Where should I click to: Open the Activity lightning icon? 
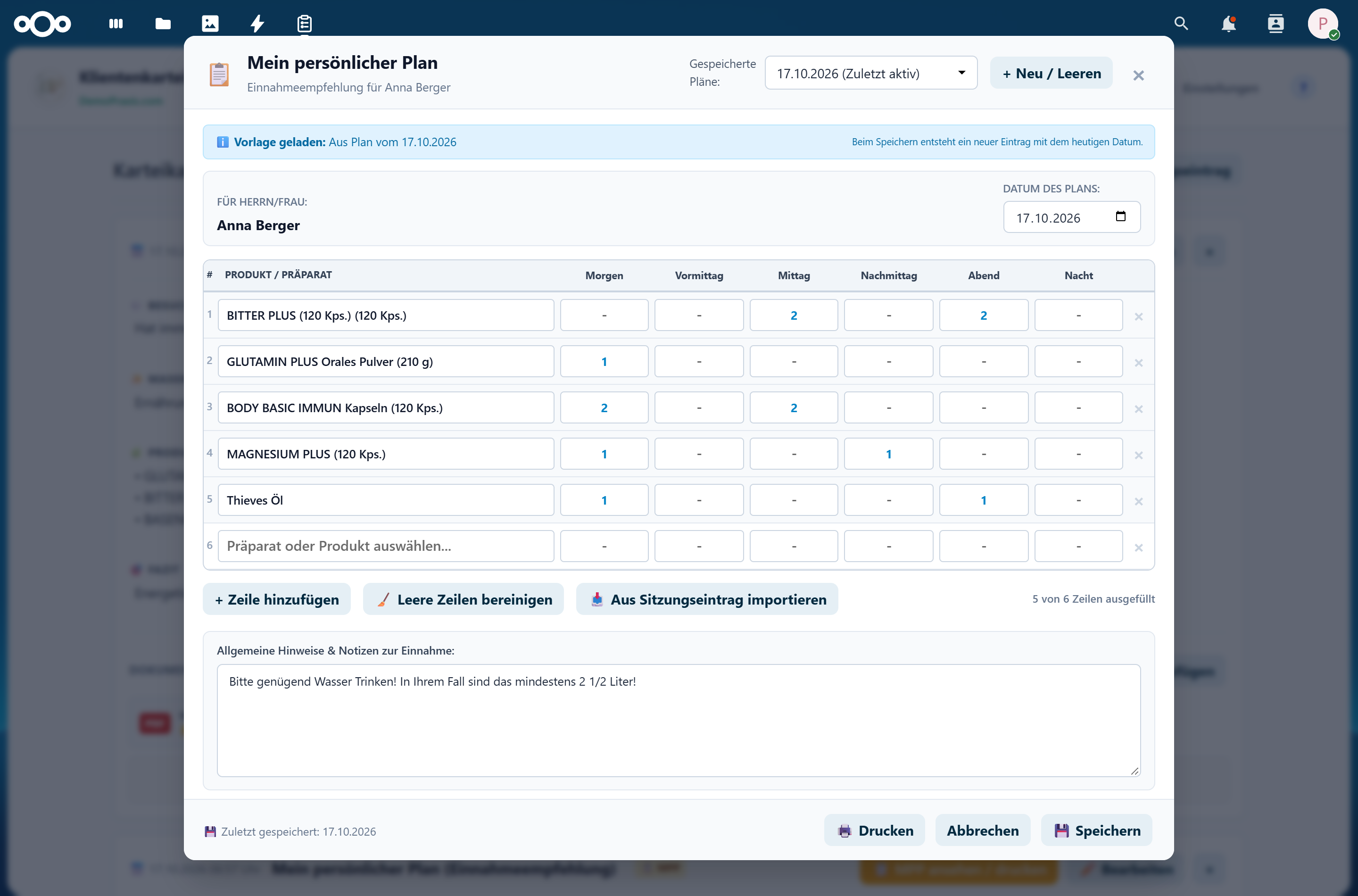point(257,24)
